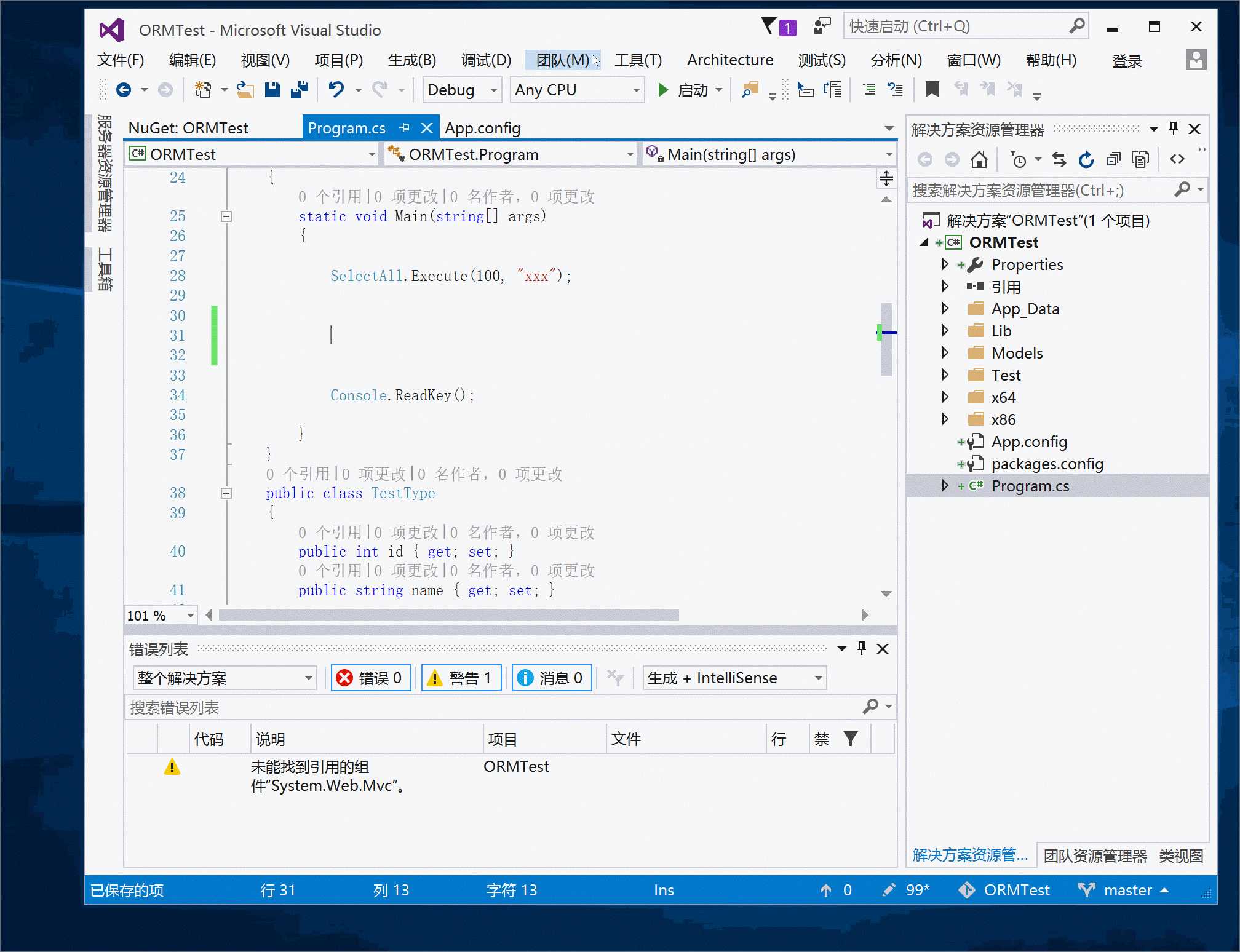Toggle 错误 0 error filter button
The width and height of the screenshot is (1240, 952).
371,678
